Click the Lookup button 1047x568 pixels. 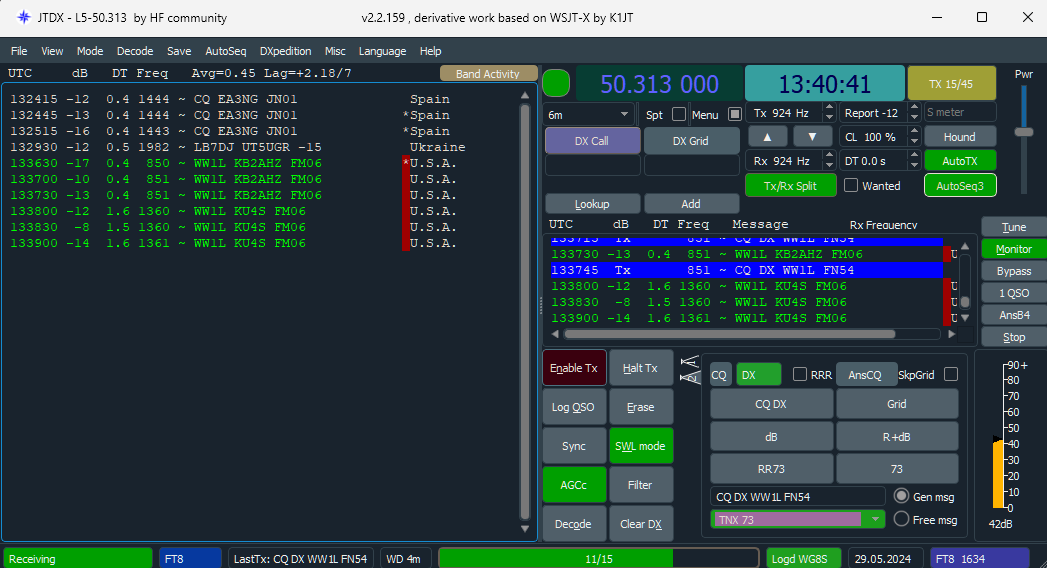[592, 204]
